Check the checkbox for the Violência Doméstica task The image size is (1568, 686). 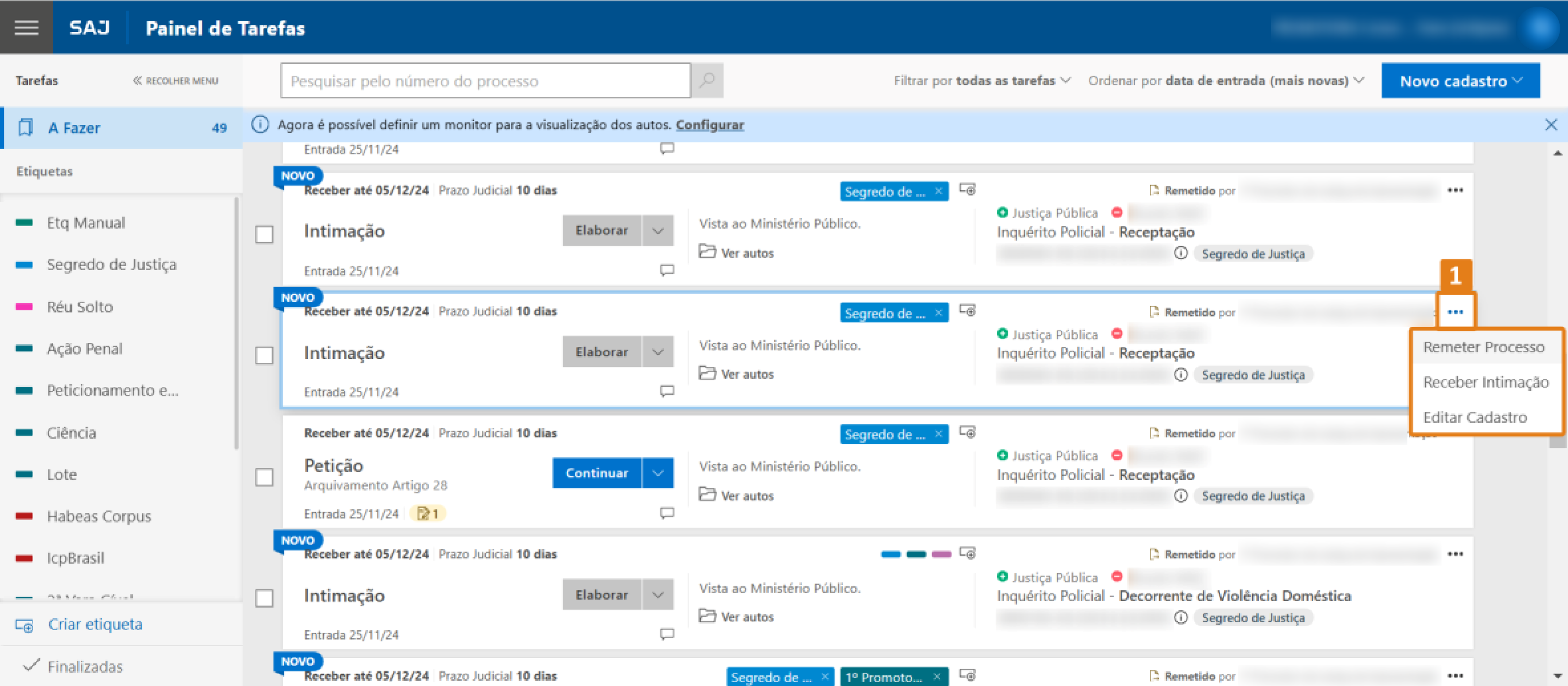[x=265, y=599]
